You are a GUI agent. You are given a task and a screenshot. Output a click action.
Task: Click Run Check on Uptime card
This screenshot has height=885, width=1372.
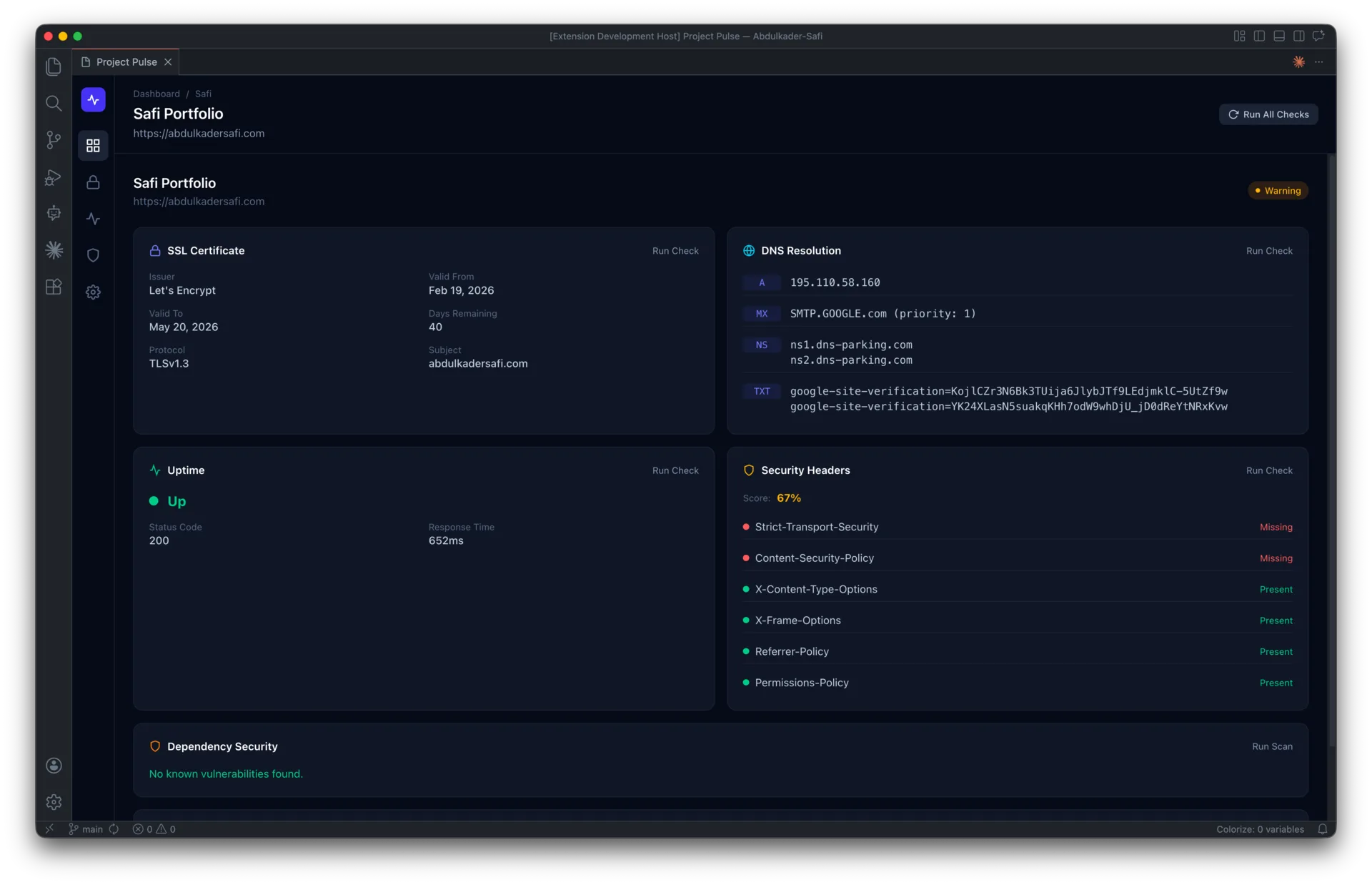point(675,470)
